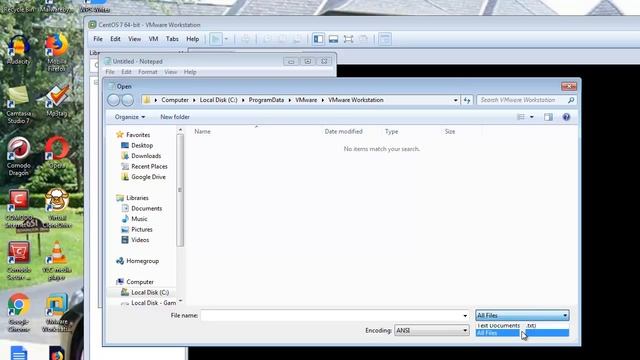Change view with the views icon
This screenshot has width=640, height=360.
[521, 117]
